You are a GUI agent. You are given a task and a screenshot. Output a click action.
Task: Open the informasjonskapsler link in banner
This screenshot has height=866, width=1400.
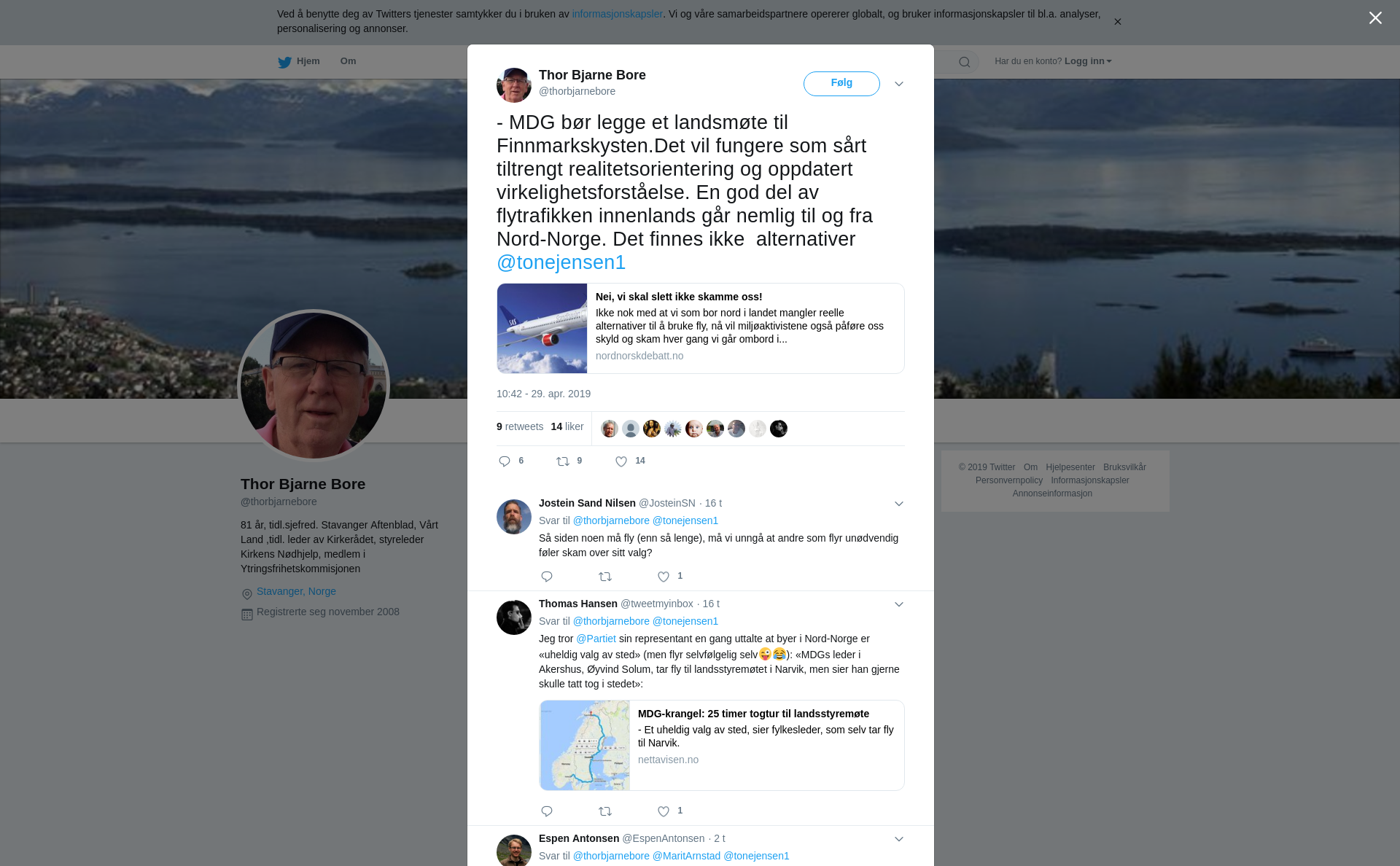coord(617,14)
